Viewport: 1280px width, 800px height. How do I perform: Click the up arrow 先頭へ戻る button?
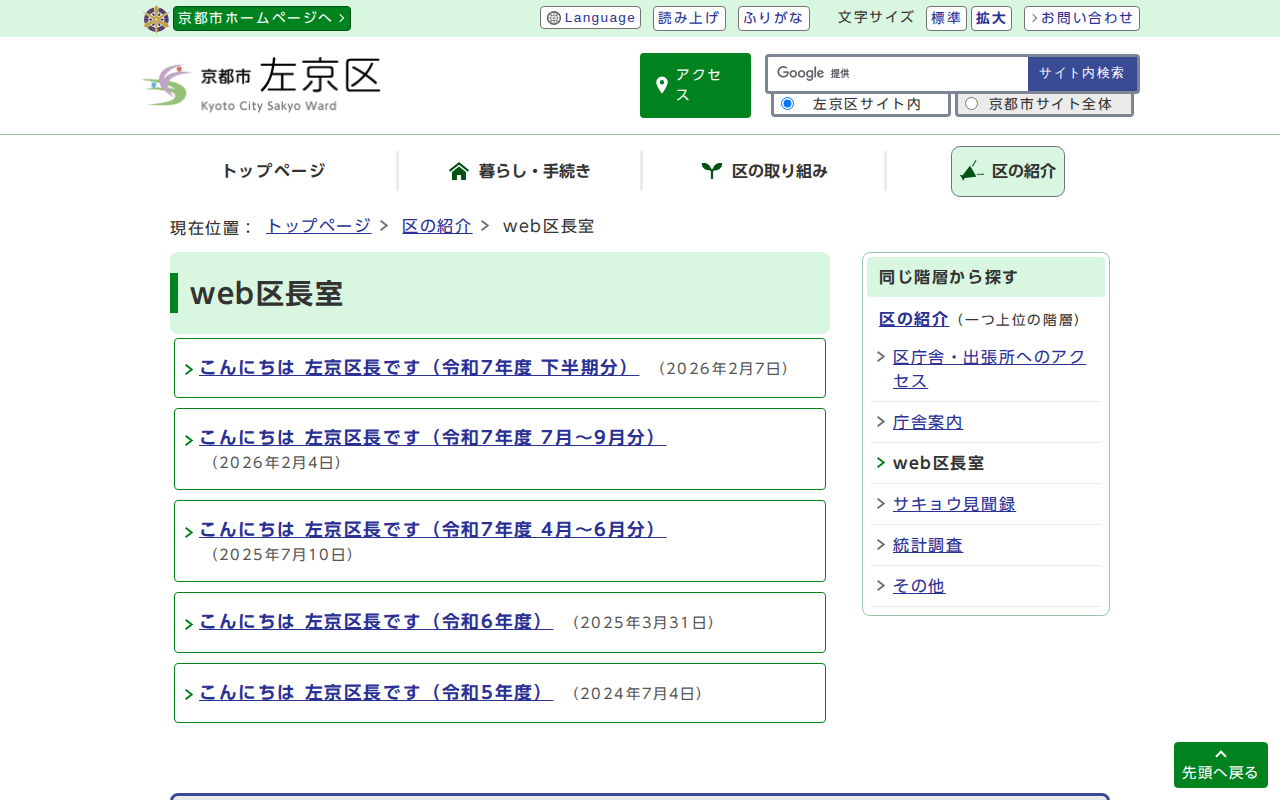pos(1220,765)
